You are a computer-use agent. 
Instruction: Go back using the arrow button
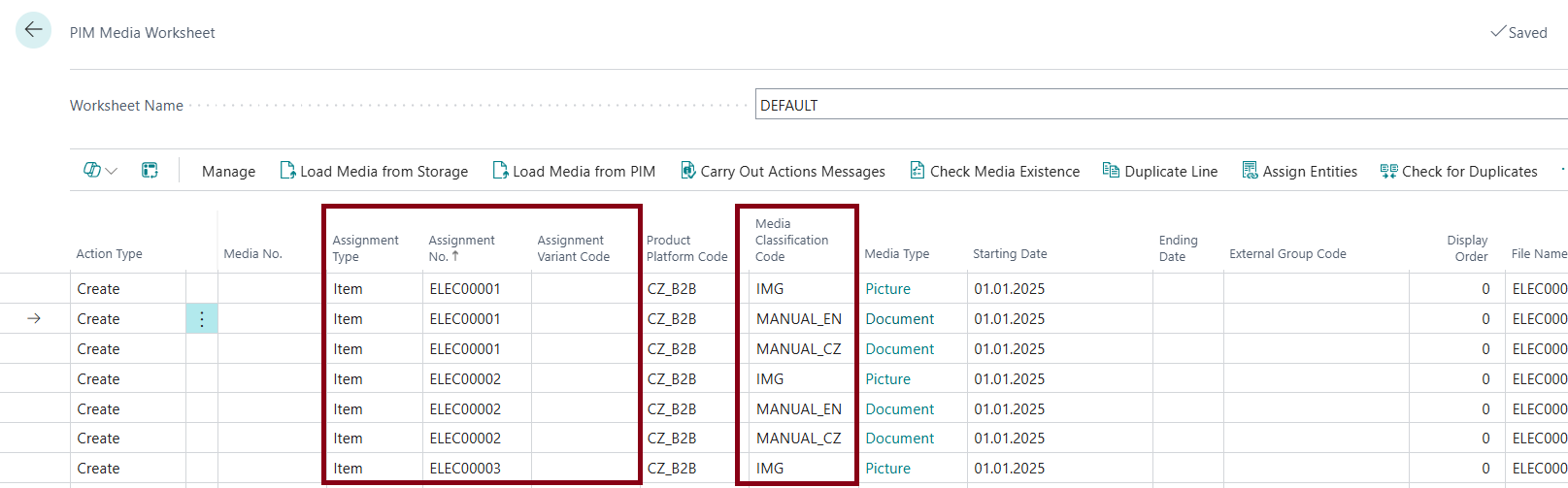tap(33, 30)
